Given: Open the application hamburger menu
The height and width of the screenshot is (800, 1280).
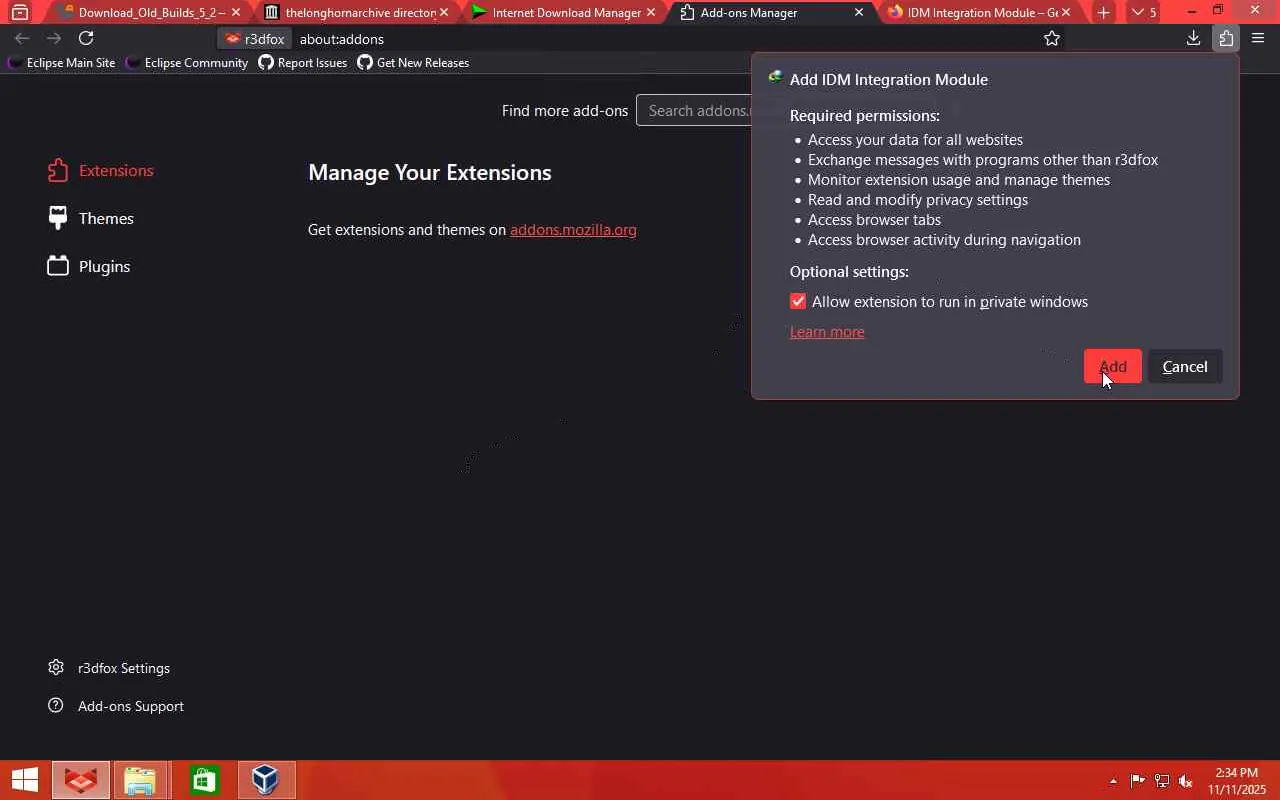Looking at the screenshot, I should (1258, 39).
